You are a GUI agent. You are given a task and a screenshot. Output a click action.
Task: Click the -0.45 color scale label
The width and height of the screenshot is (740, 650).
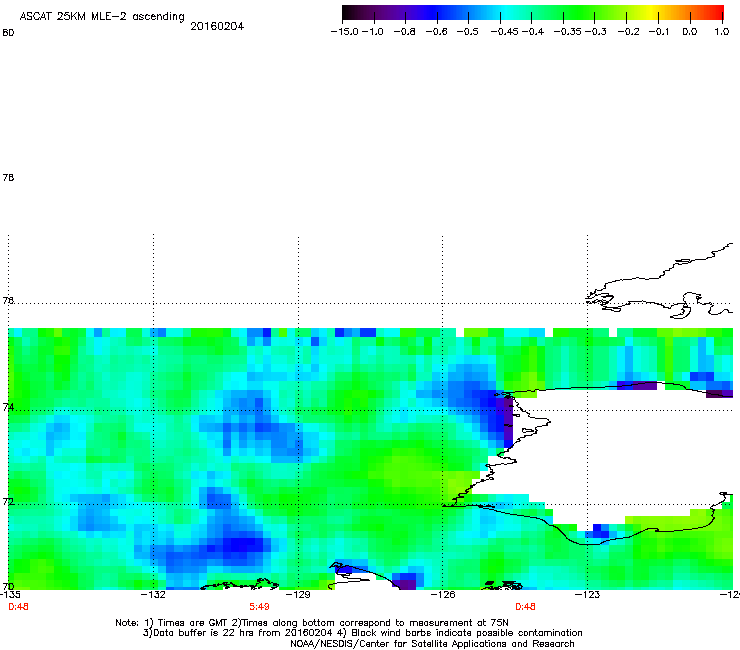pos(505,32)
